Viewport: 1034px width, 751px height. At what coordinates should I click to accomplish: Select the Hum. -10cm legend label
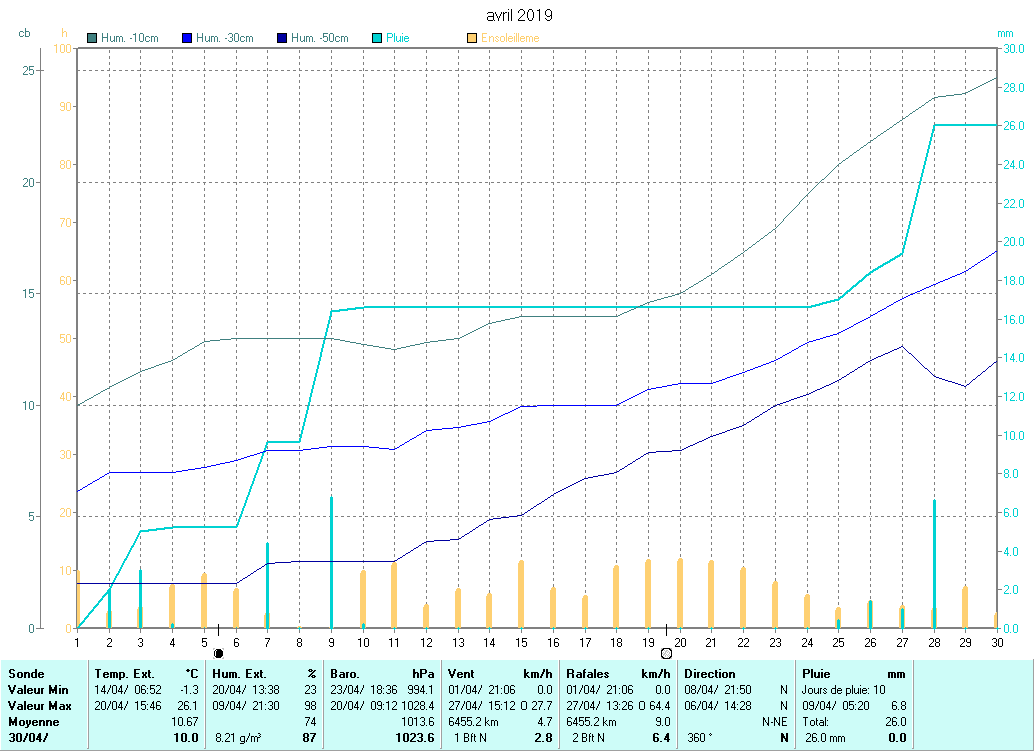[130, 38]
